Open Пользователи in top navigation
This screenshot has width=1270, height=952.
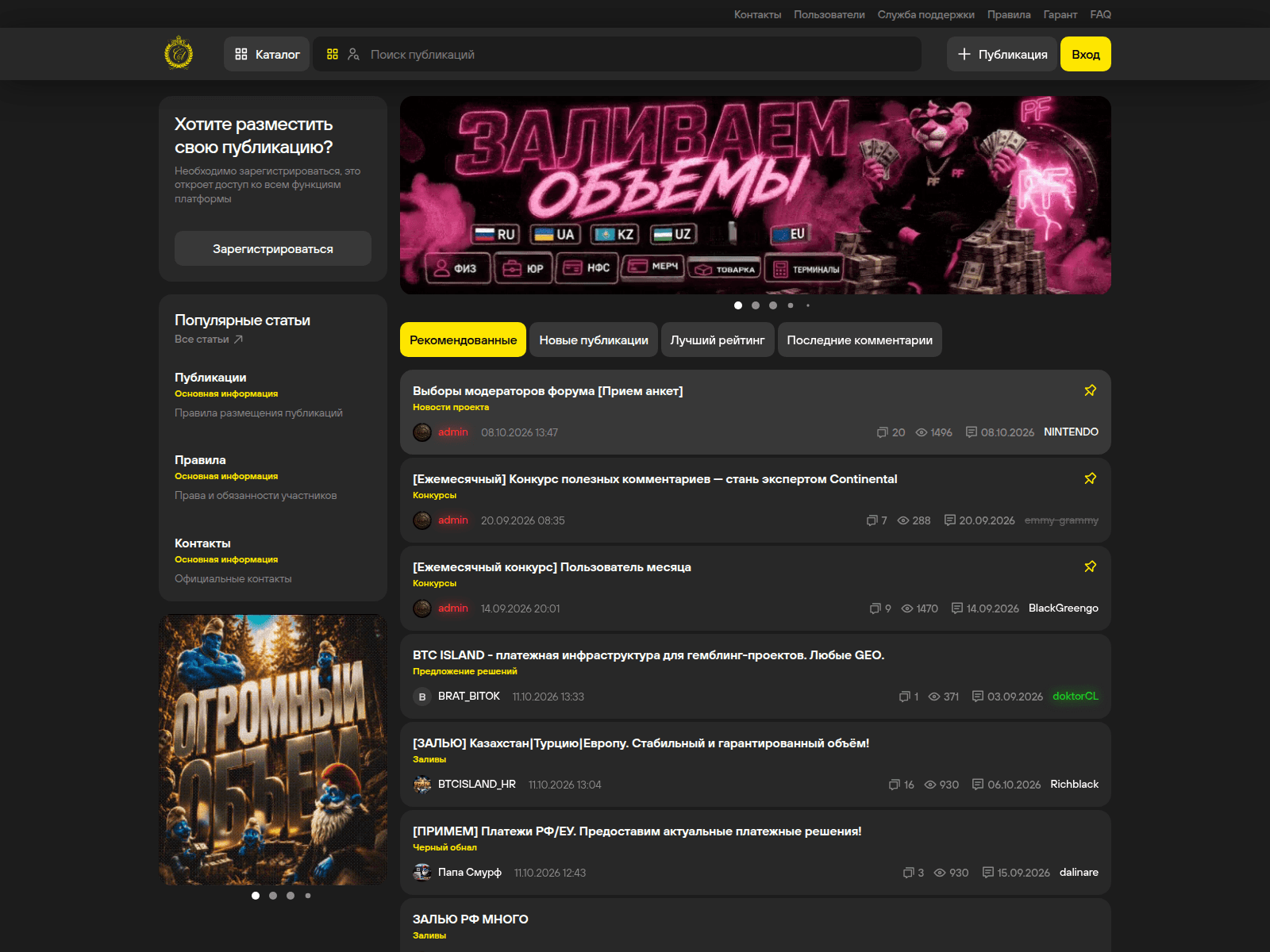point(829,14)
